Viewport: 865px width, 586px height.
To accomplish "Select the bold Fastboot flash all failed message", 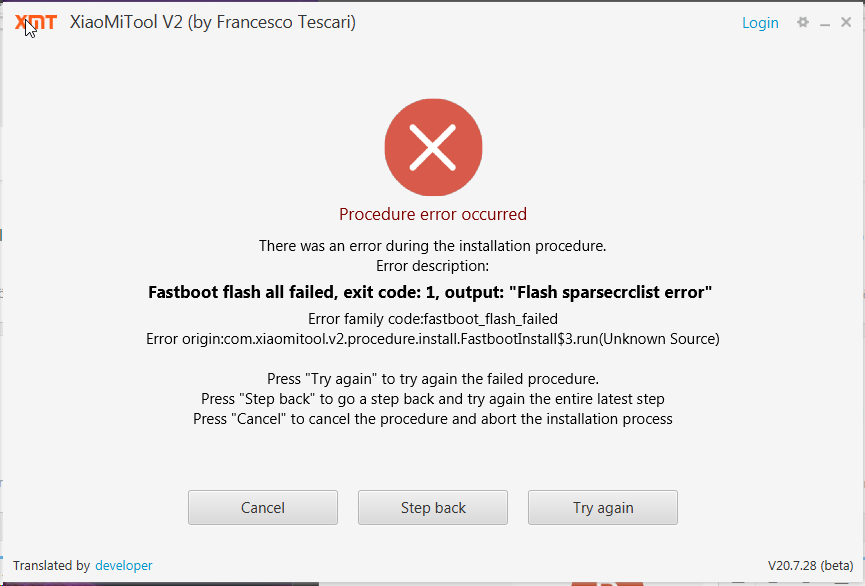I will point(430,292).
